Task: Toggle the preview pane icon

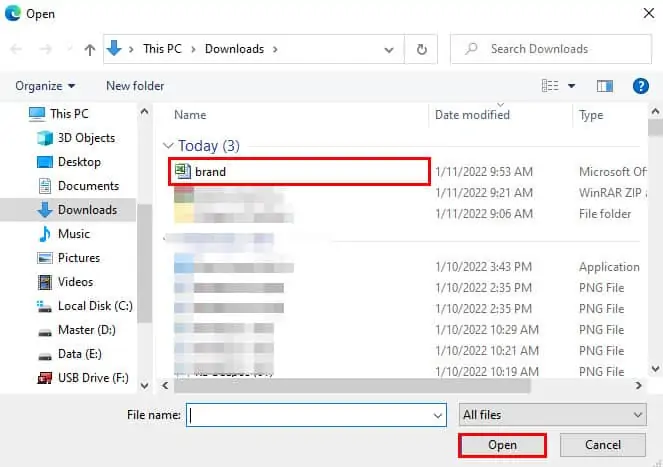Action: click(604, 86)
